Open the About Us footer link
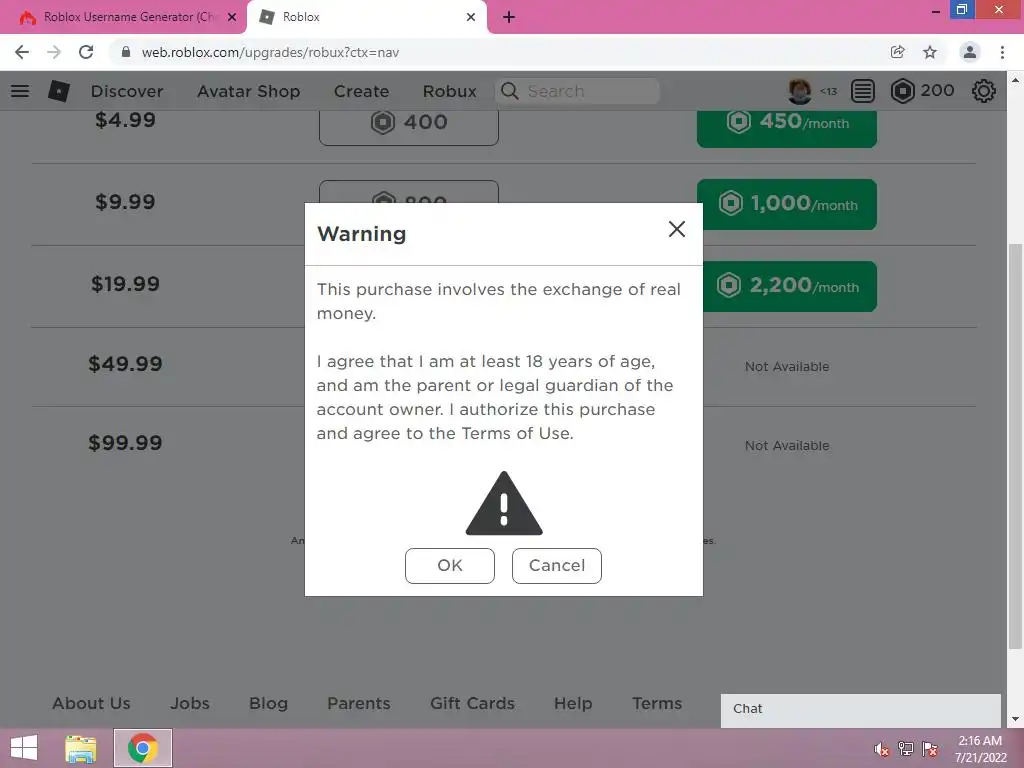This screenshot has width=1024, height=768. pos(91,703)
